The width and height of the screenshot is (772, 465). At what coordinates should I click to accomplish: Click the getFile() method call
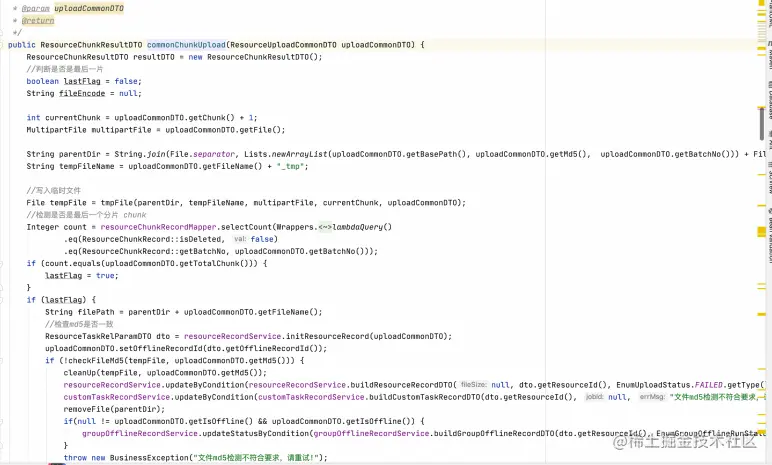tap(262, 130)
